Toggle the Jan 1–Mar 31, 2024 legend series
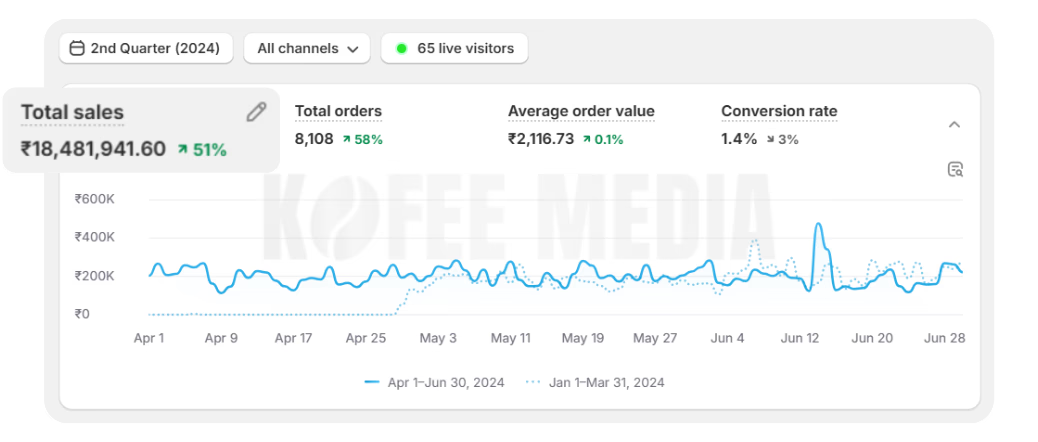This screenshot has width=1038, height=442. [595, 382]
